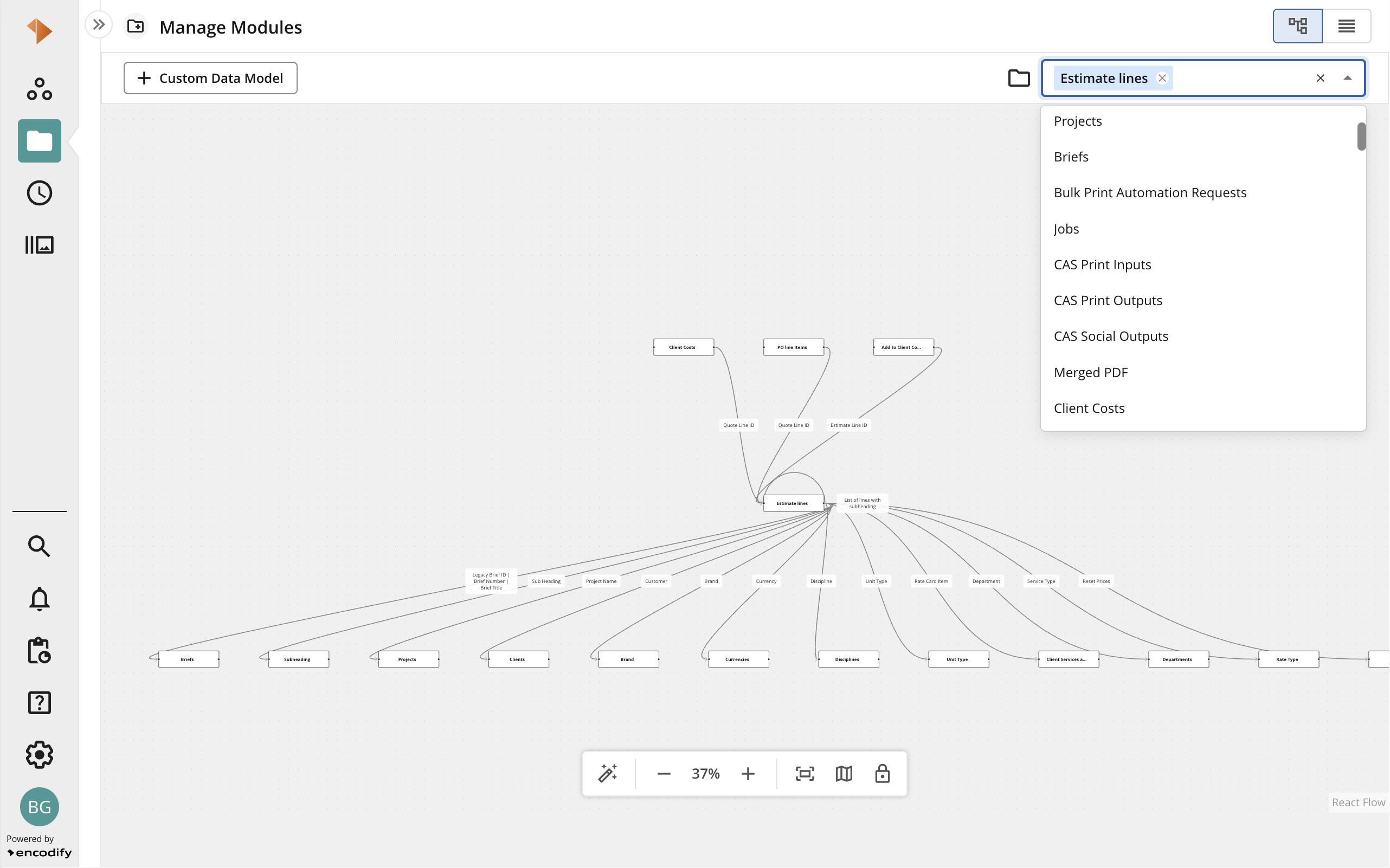1390x868 pixels.
Task: Remove the Estimate lines chip
Action: pyautogui.click(x=1162, y=78)
